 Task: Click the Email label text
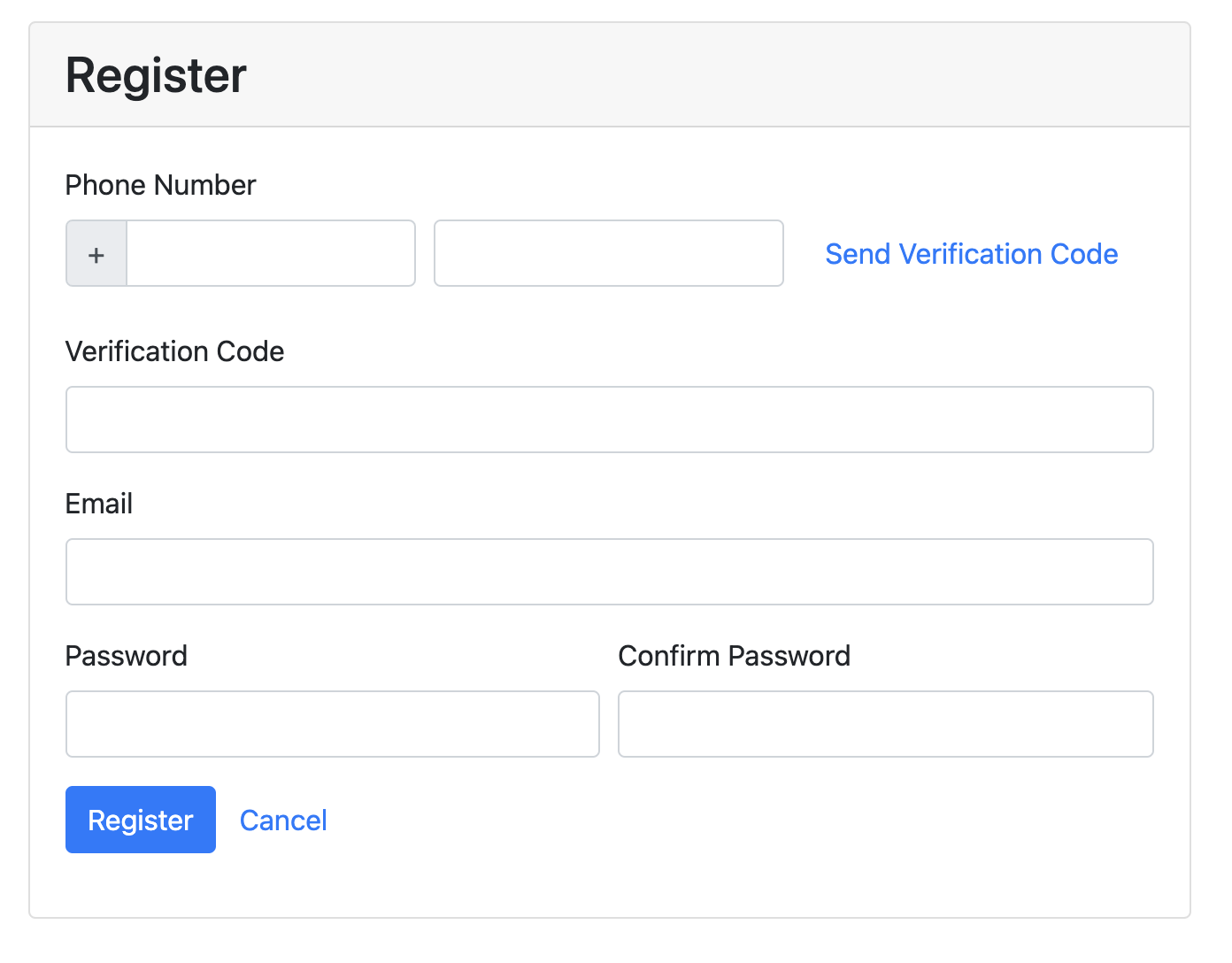98,504
